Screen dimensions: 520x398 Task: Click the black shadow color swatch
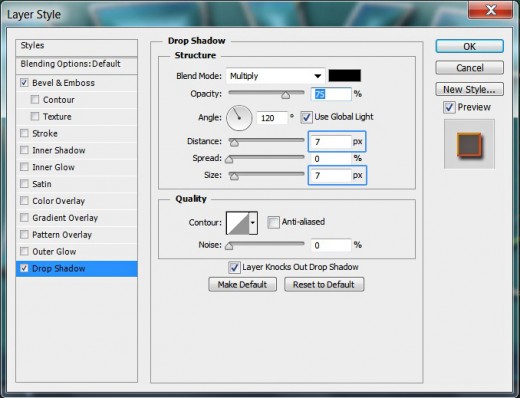[x=344, y=76]
